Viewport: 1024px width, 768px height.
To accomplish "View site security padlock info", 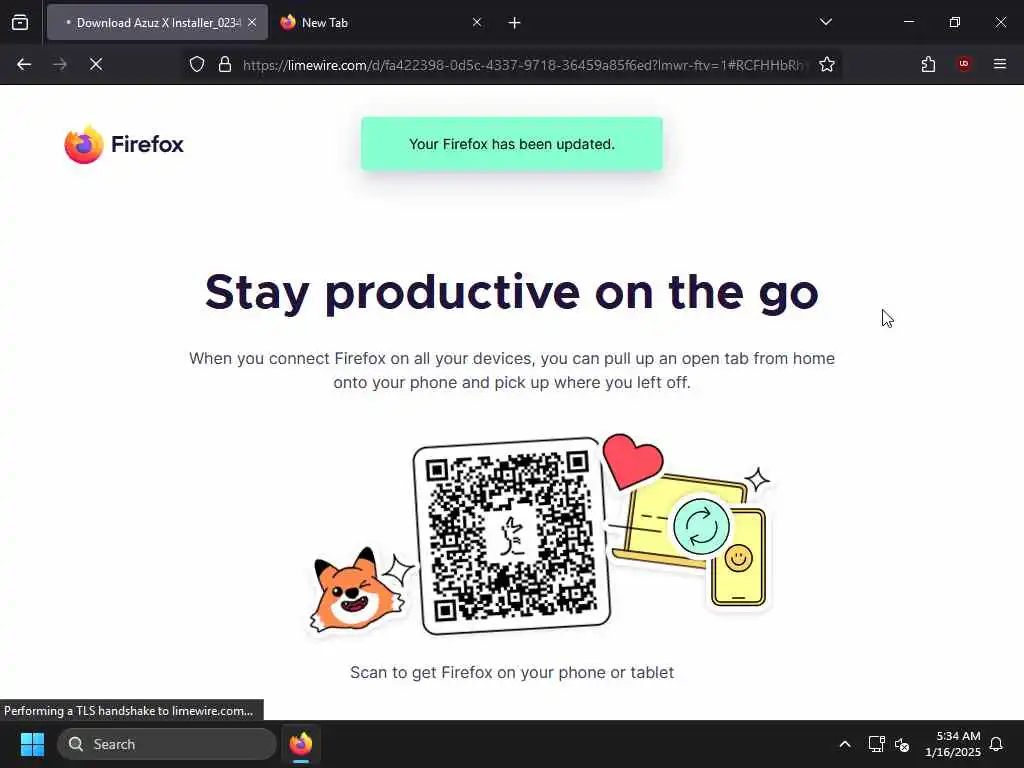I will (x=225, y=64).
